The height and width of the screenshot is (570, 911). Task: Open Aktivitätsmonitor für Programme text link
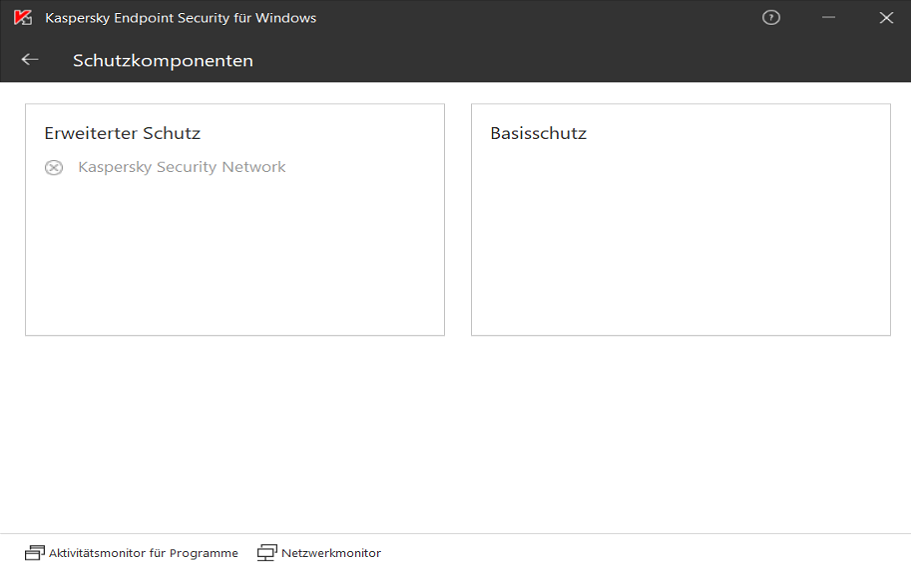tap(143, 553)
